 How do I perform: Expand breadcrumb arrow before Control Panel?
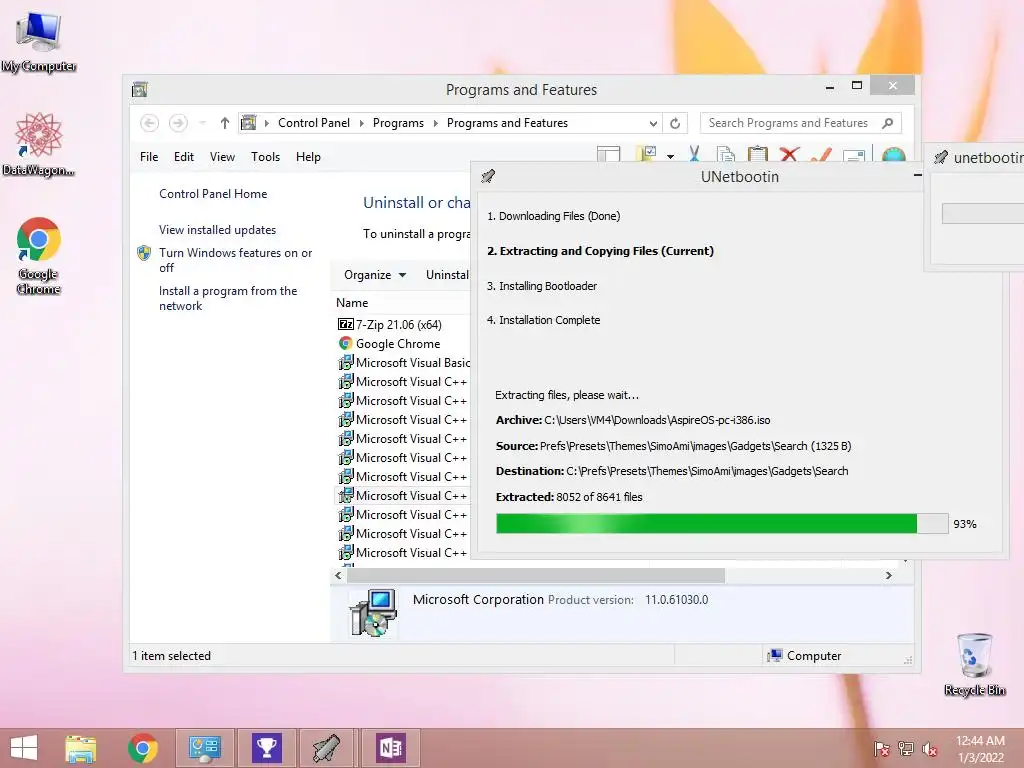click(x=266, y=123)
